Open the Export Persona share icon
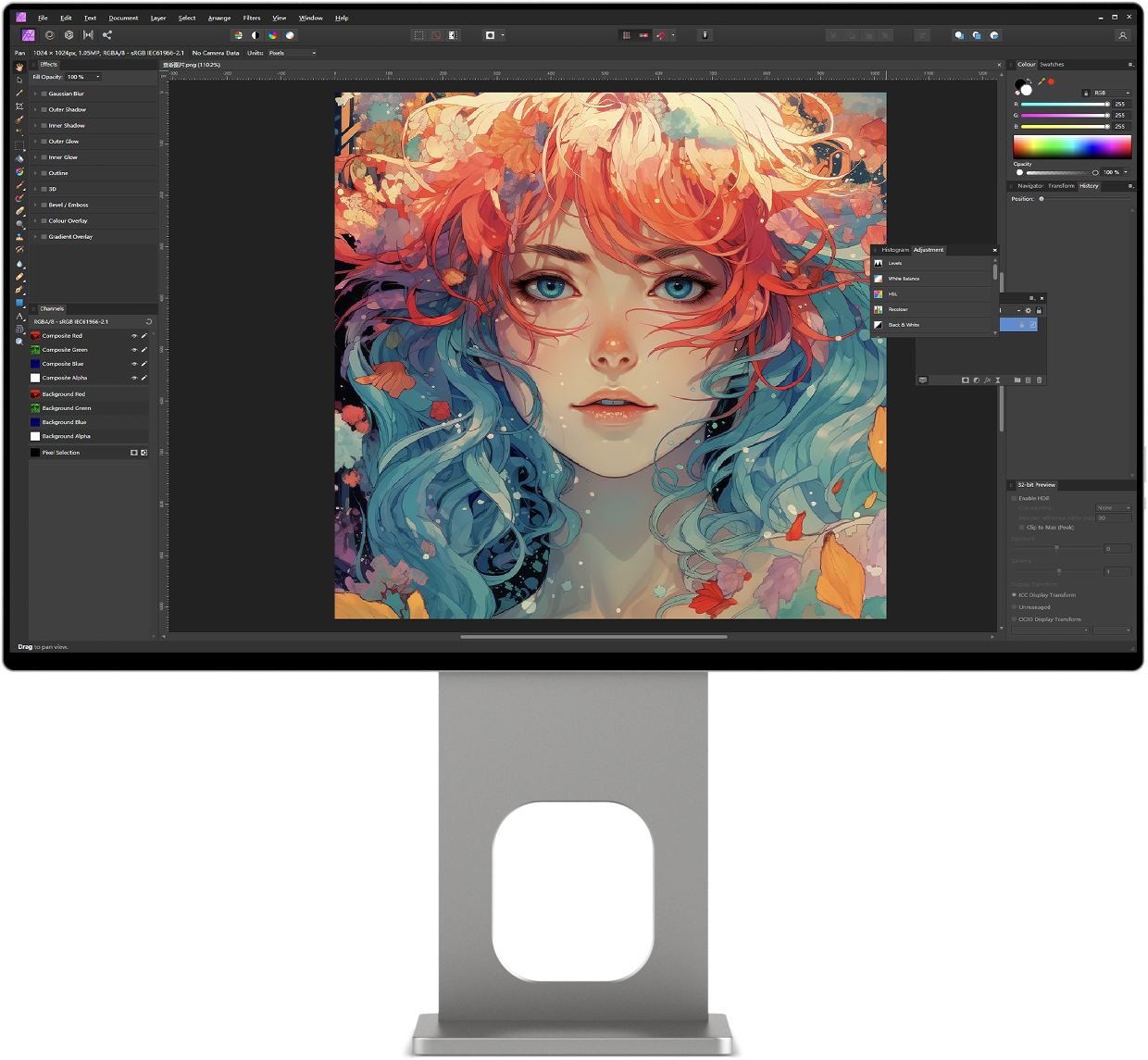 click(107, 35)
